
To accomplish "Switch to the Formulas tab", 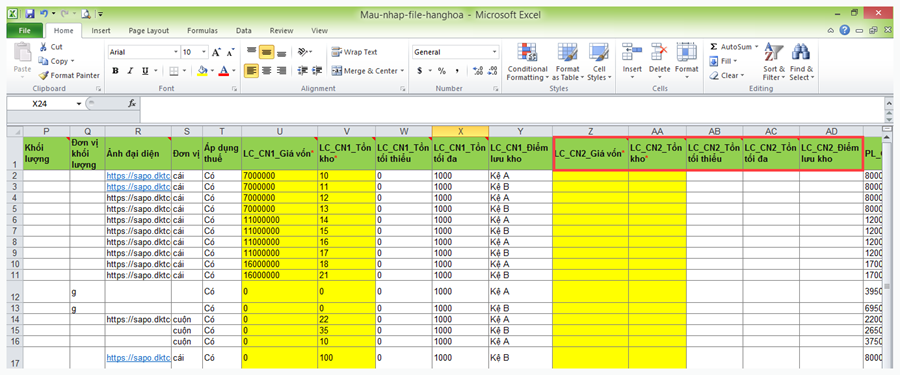I will coord(203,30).
